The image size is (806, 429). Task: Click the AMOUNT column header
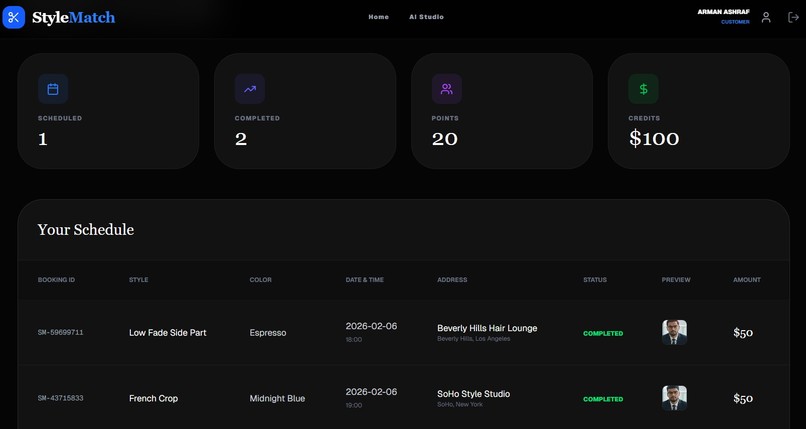tap(747, 280)
